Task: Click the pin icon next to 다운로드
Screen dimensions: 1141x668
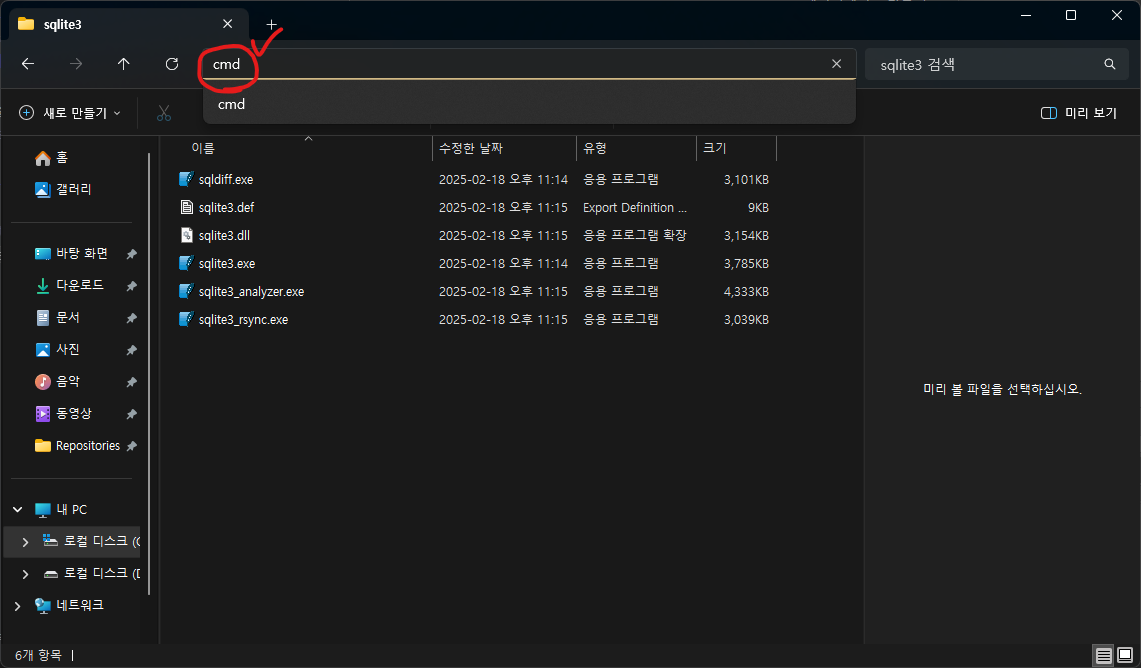Action: point(132,286)
